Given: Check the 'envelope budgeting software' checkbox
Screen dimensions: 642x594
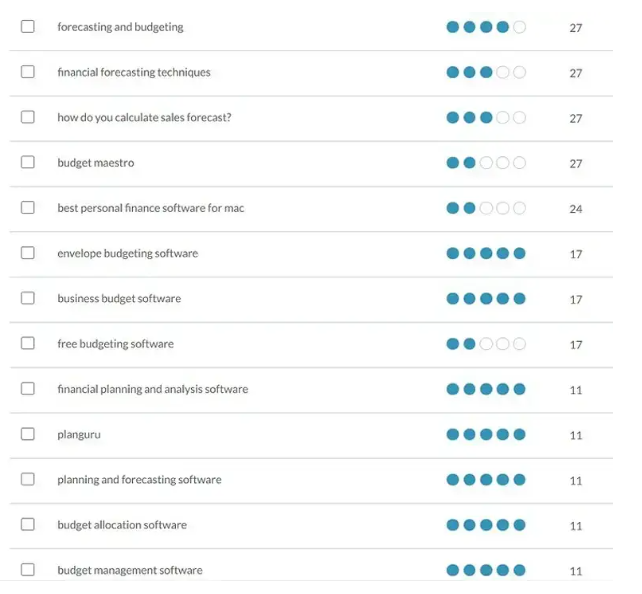Looking at the screenshot, I should point(28,253).
